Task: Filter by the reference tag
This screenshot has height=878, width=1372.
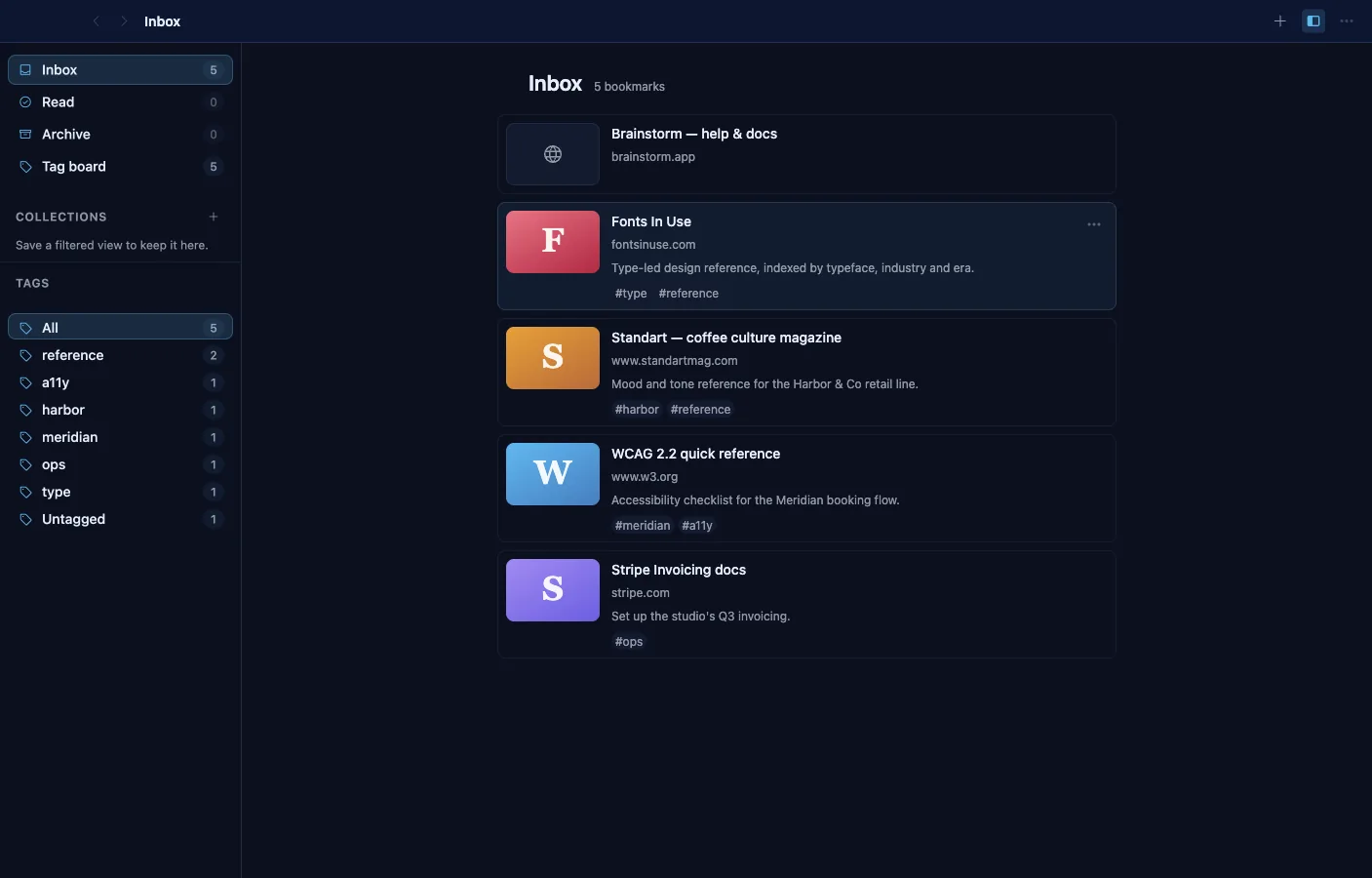Action: click(120, 355)
